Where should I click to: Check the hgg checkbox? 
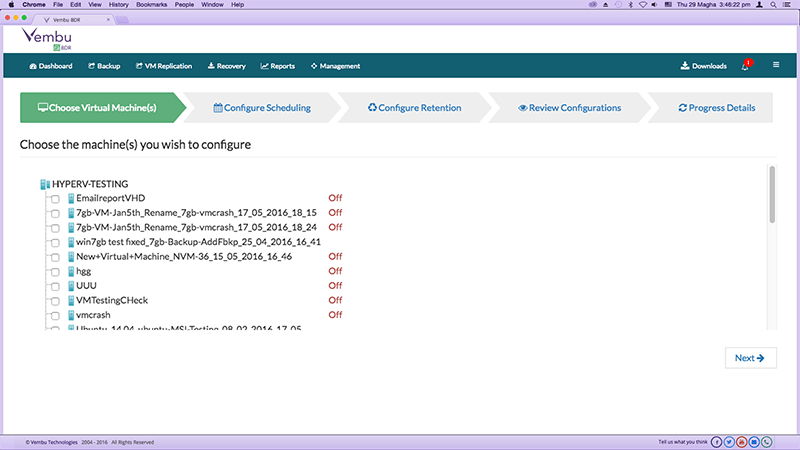55,272
